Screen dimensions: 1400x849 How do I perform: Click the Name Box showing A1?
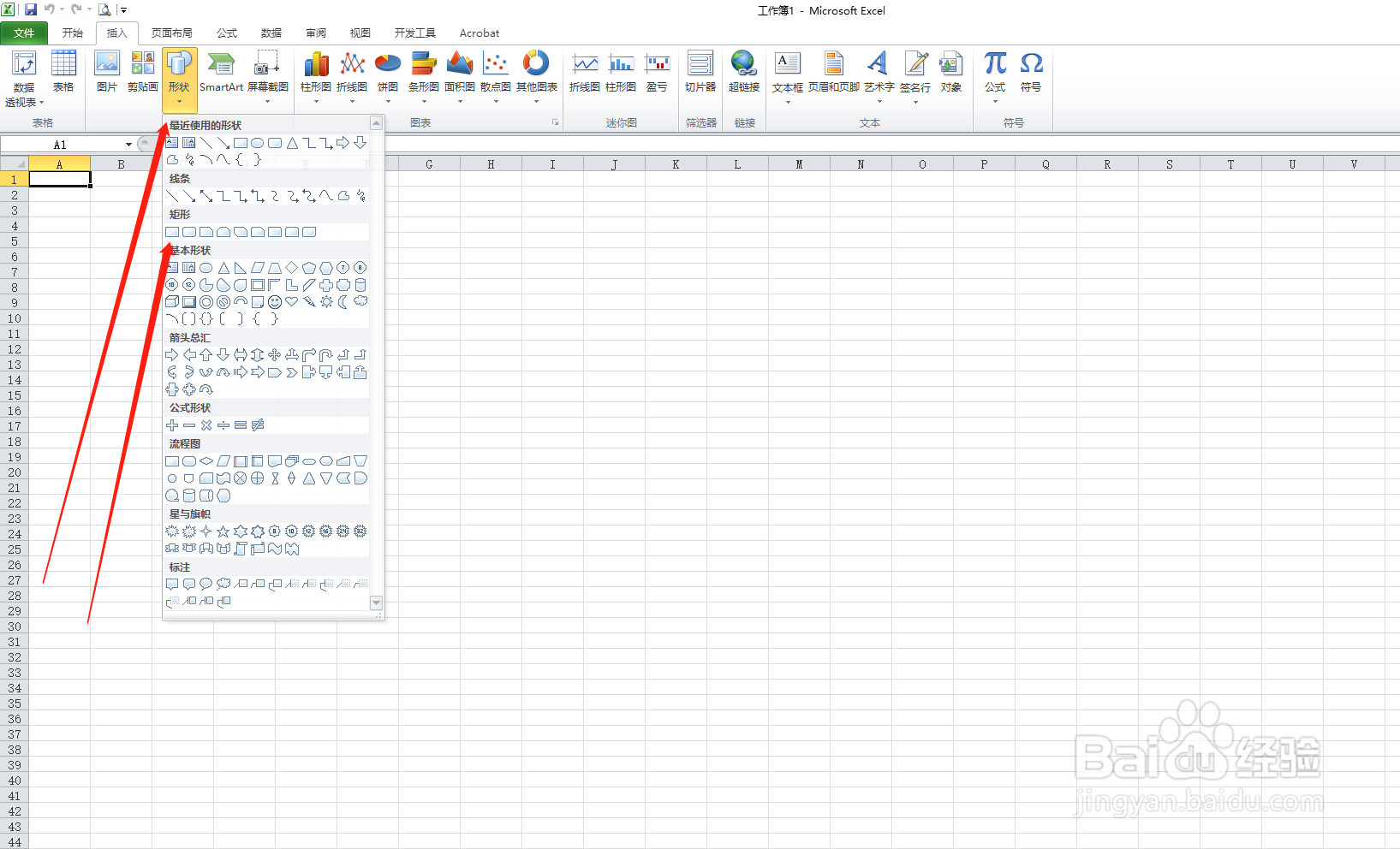[60, 145]
